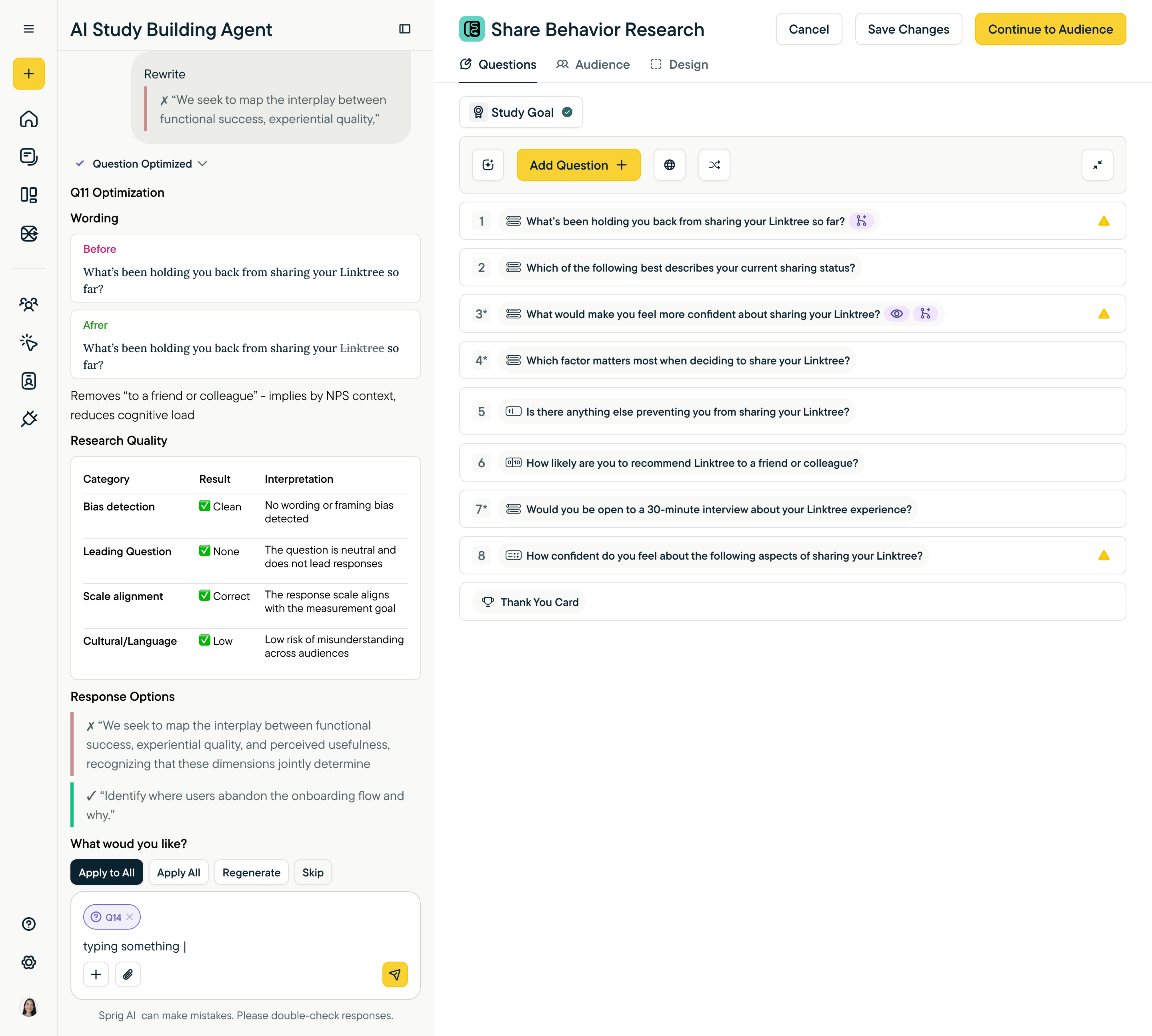Open the audience people icon in sidebar

(x=28, y=304)
